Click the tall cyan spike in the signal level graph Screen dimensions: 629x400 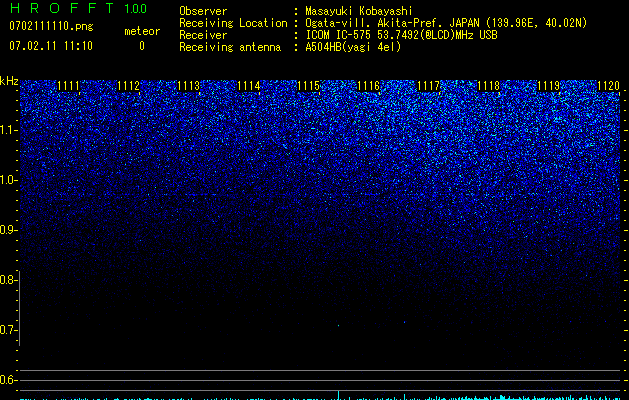[339, 395]
